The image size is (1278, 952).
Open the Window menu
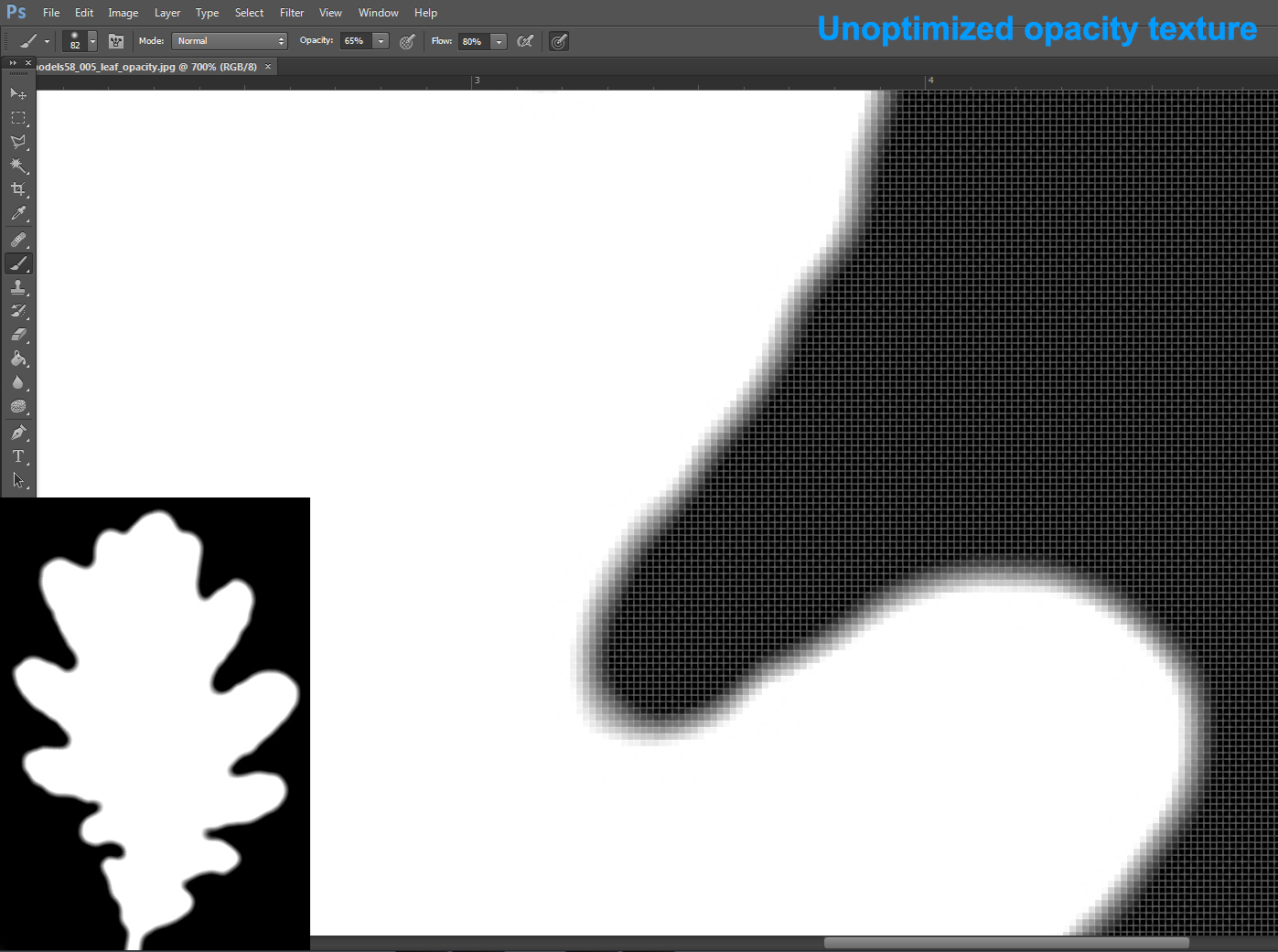point(378,12)
